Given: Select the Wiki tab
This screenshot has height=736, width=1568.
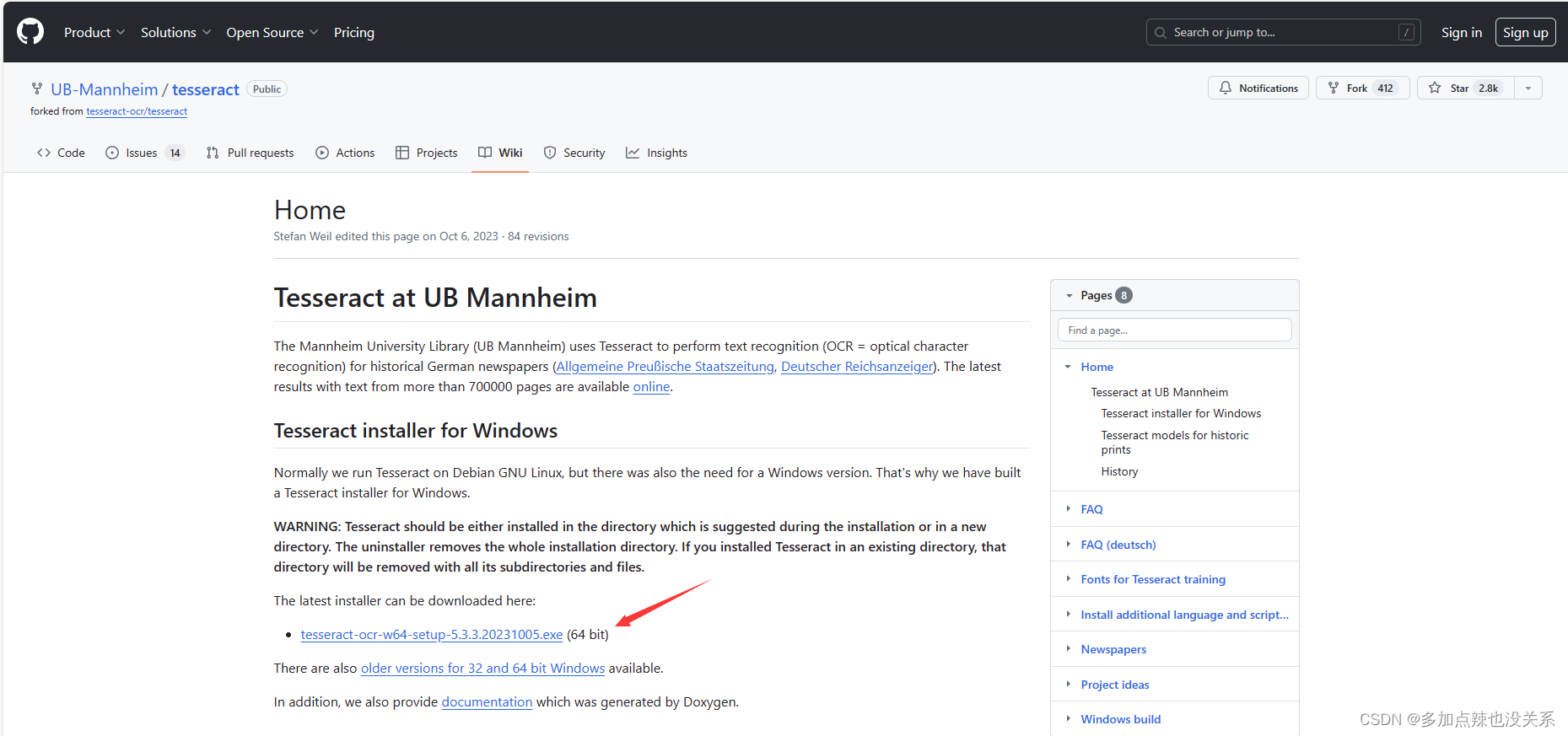Looking at the screenshot, I should coord(500,153).
